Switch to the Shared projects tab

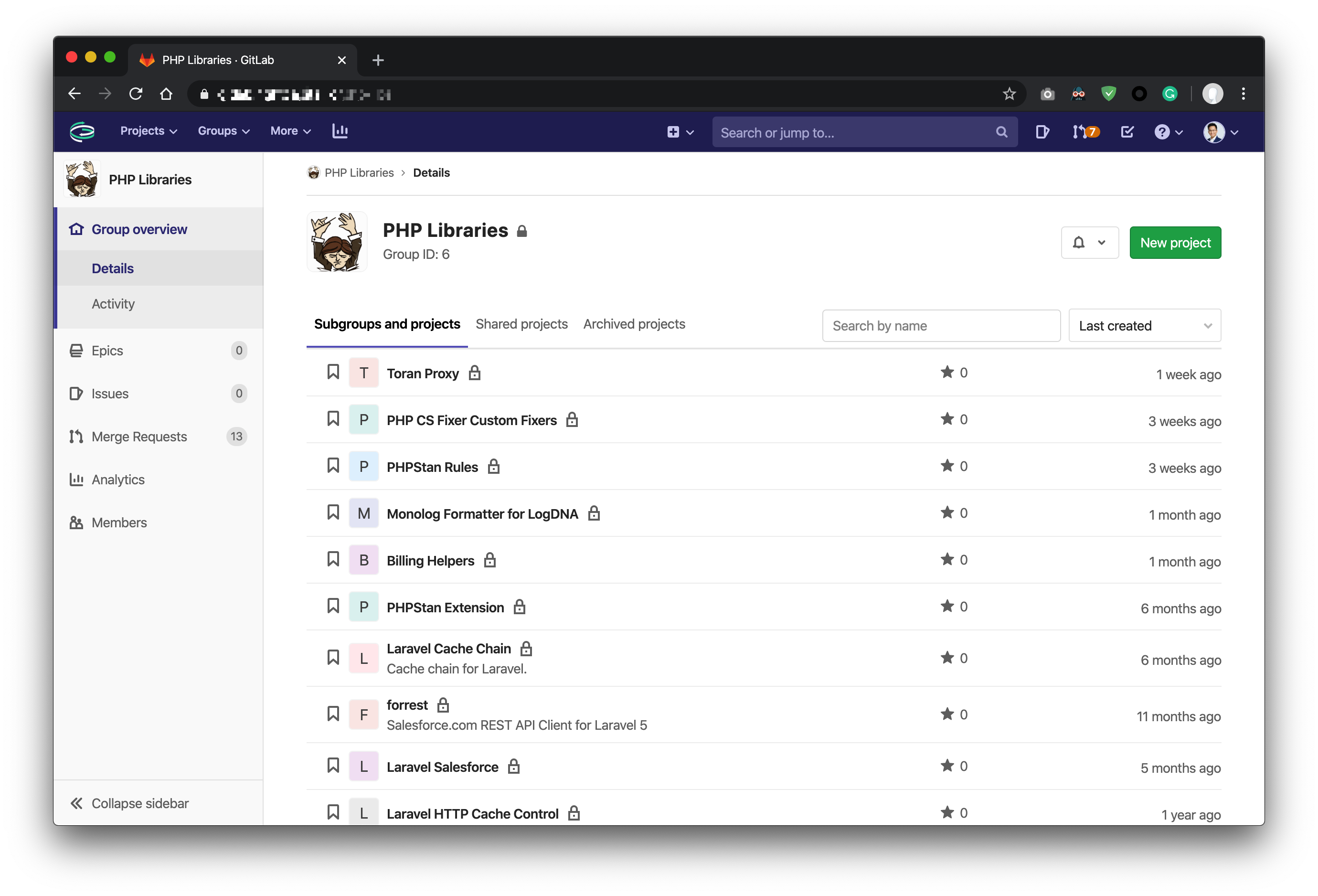click(x=521, y=324)
